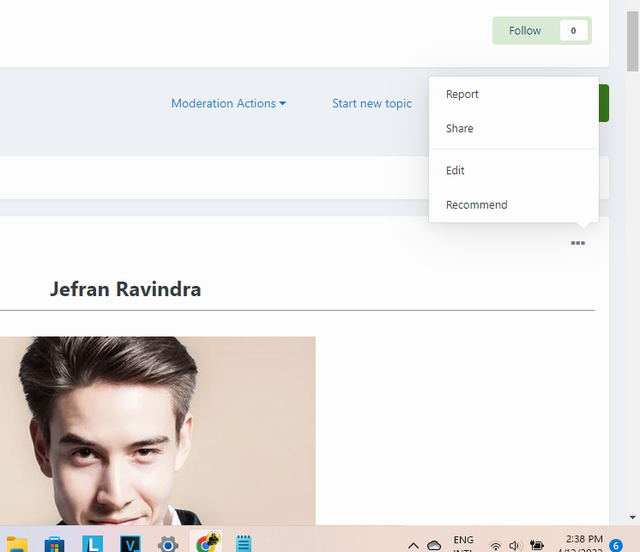Click the Follow button
This screenshot has height=552, width=640.
coord(542,31)
